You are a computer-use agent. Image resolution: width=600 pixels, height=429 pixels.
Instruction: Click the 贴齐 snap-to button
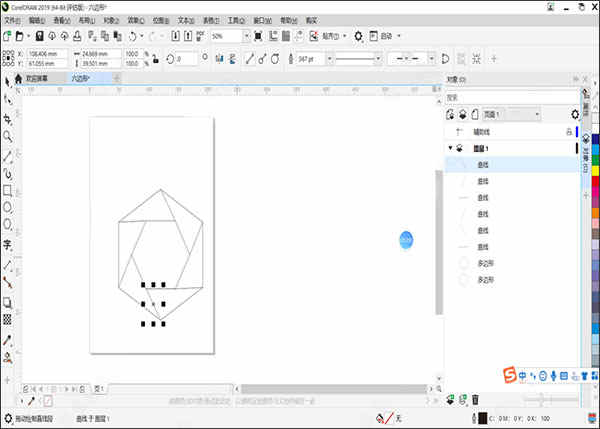click(331, 36)
